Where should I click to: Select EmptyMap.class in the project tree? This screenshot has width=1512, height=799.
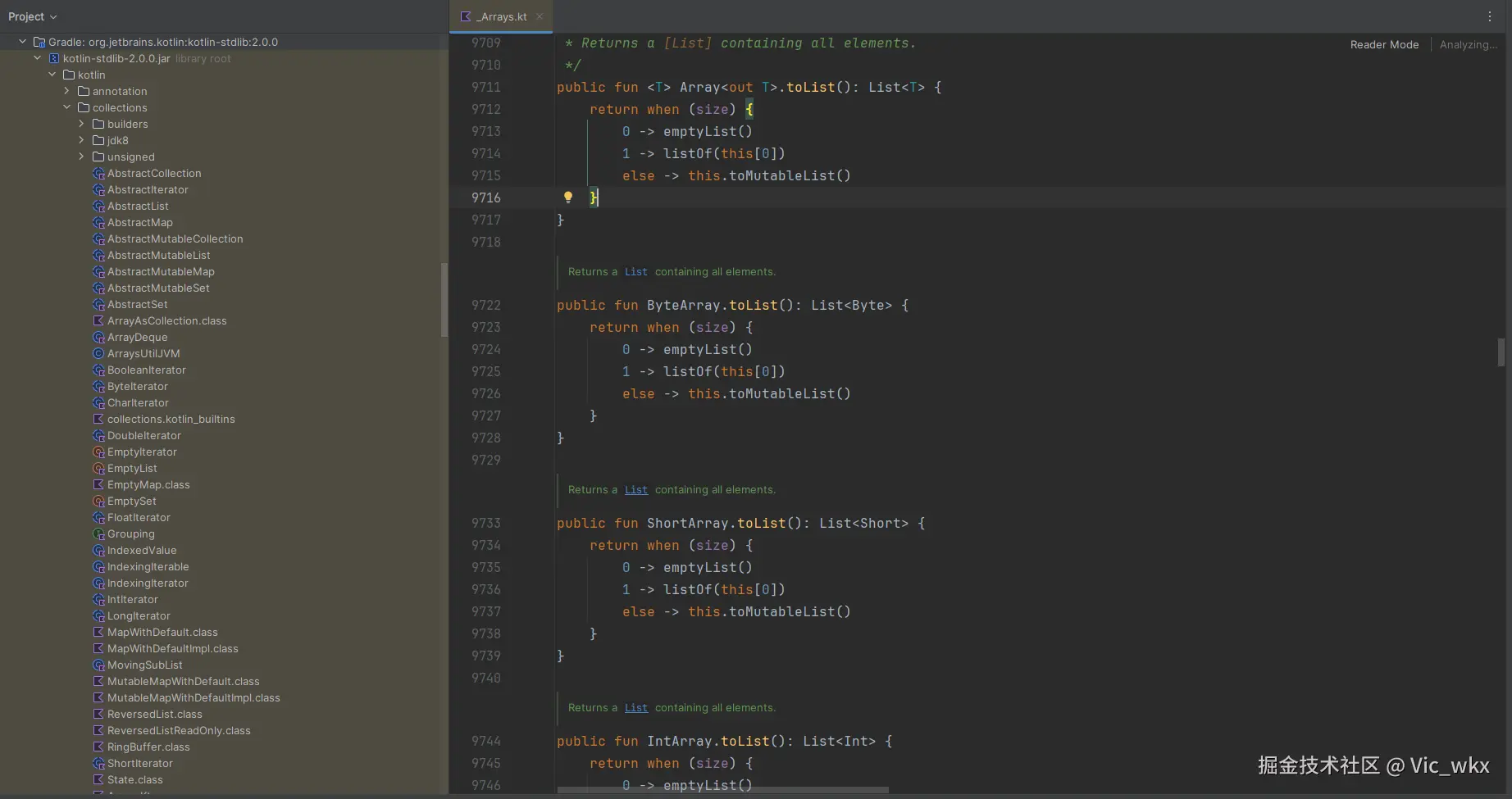point(148,484)
